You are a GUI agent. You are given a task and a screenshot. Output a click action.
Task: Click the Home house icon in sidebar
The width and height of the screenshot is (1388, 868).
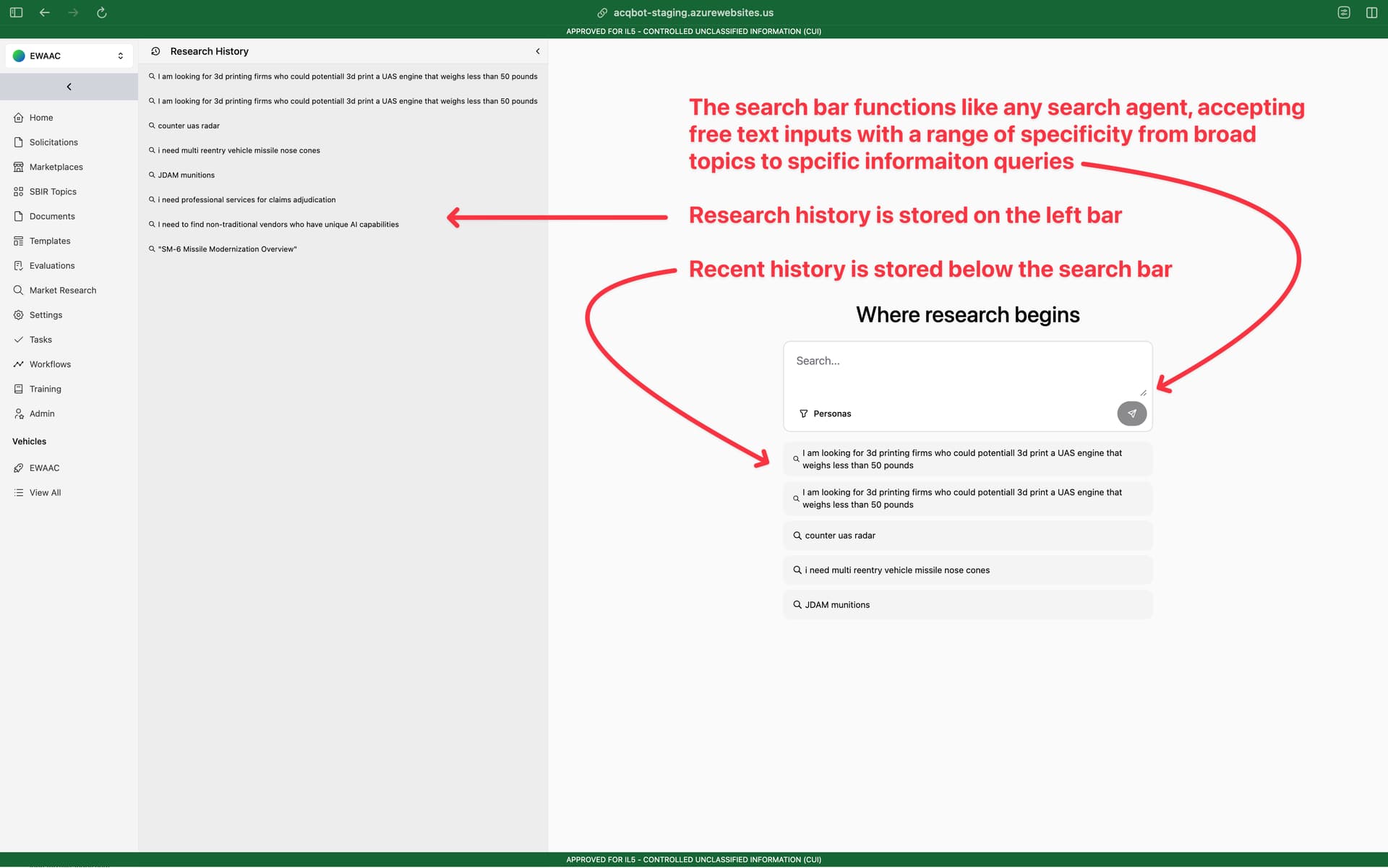[19, 118]
